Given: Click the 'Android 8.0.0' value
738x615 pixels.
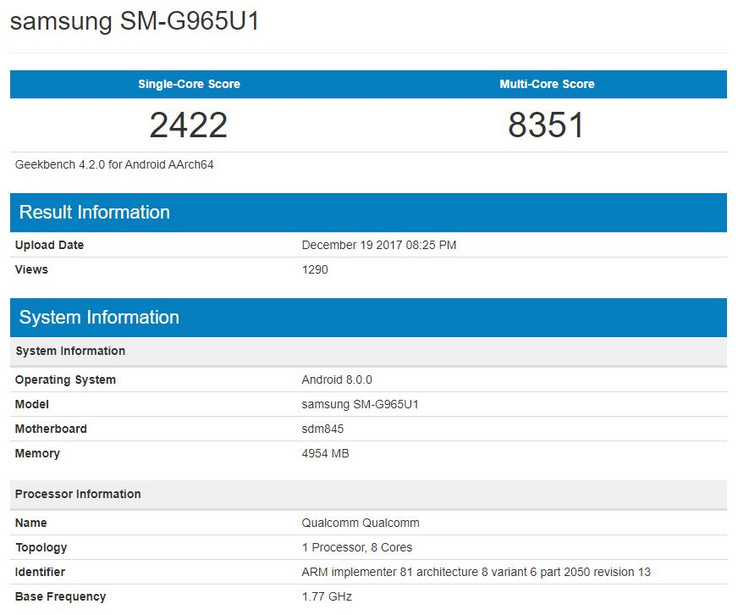Looking at the screenshot, I should tap(337, 380).
